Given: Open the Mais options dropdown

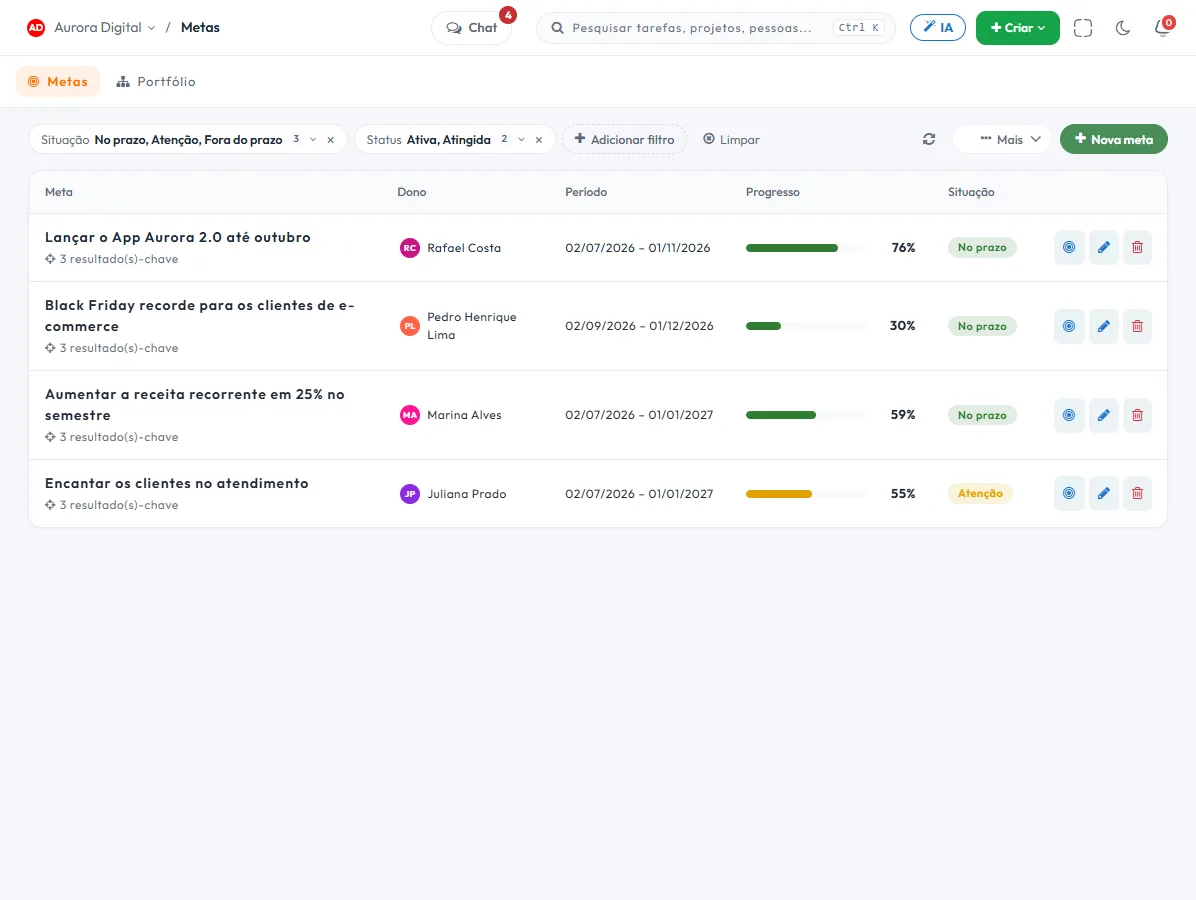Looking at the screenshot, I should pos(1002,140).
